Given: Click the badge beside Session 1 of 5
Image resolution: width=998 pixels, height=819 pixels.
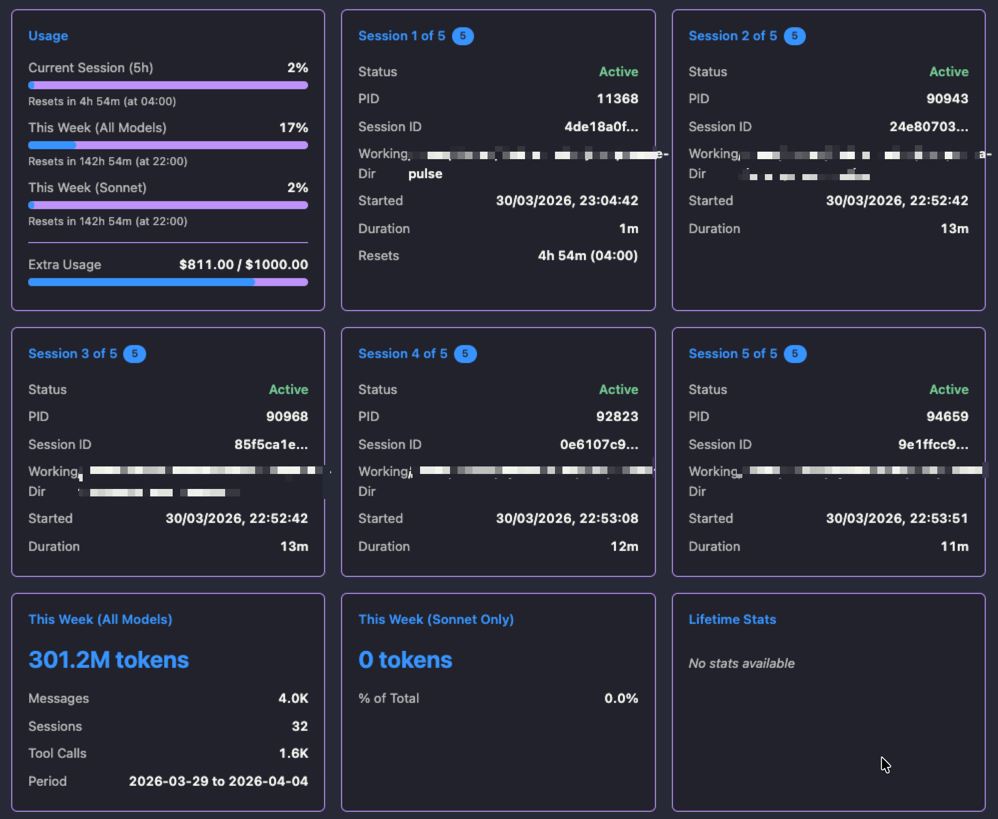Looking at the screenshot, I should [x=463, y=36].
